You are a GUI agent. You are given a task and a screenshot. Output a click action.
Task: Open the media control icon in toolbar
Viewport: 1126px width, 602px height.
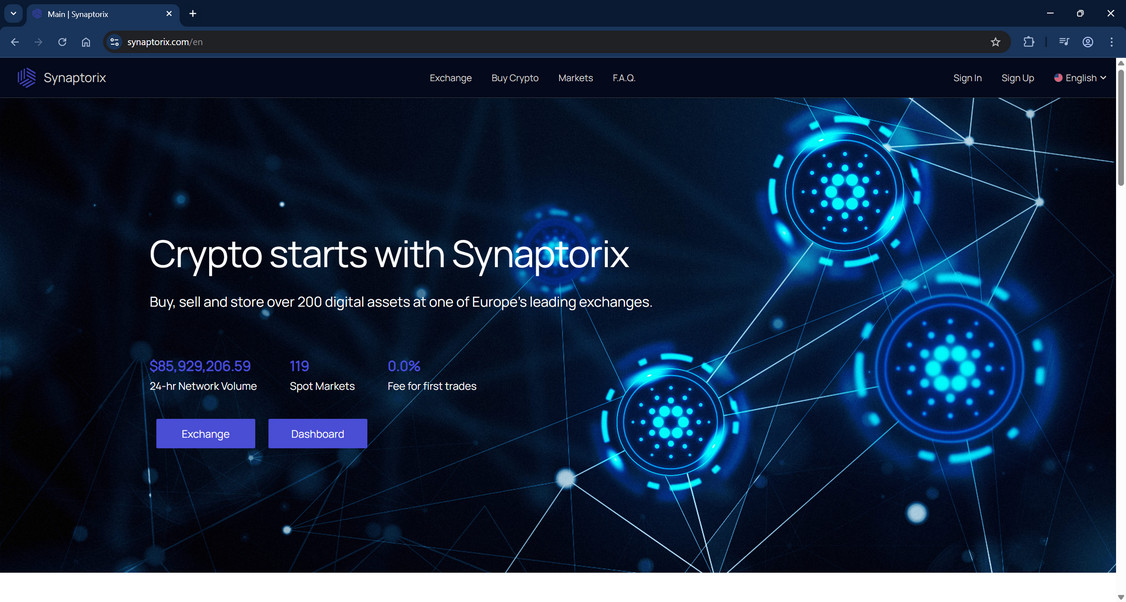coord(1064,42)
